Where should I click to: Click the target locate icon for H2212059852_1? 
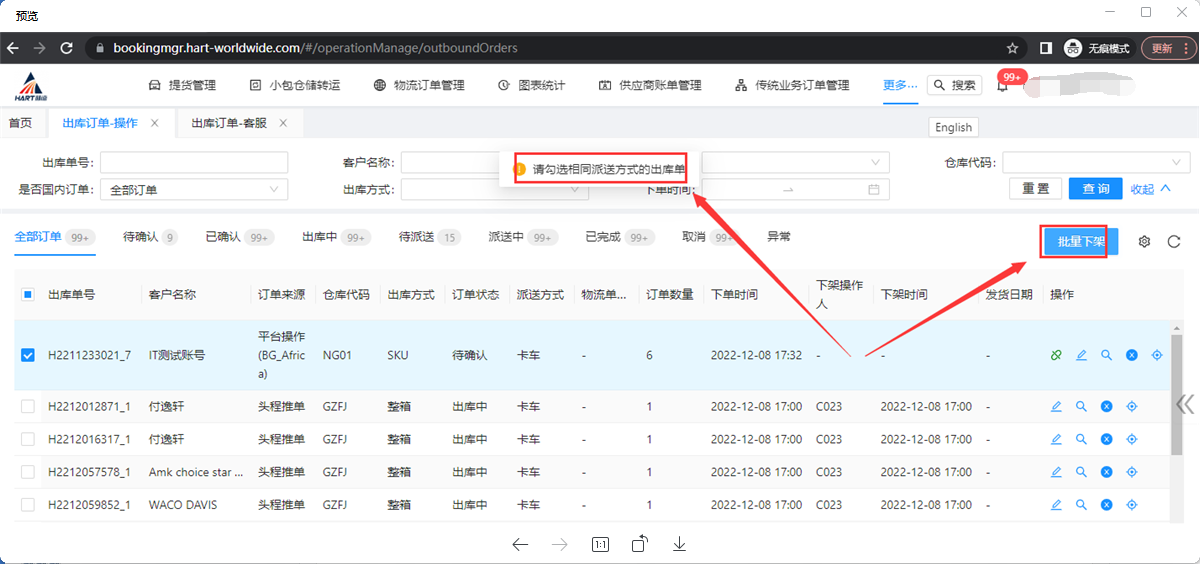tap(1133, 505)
